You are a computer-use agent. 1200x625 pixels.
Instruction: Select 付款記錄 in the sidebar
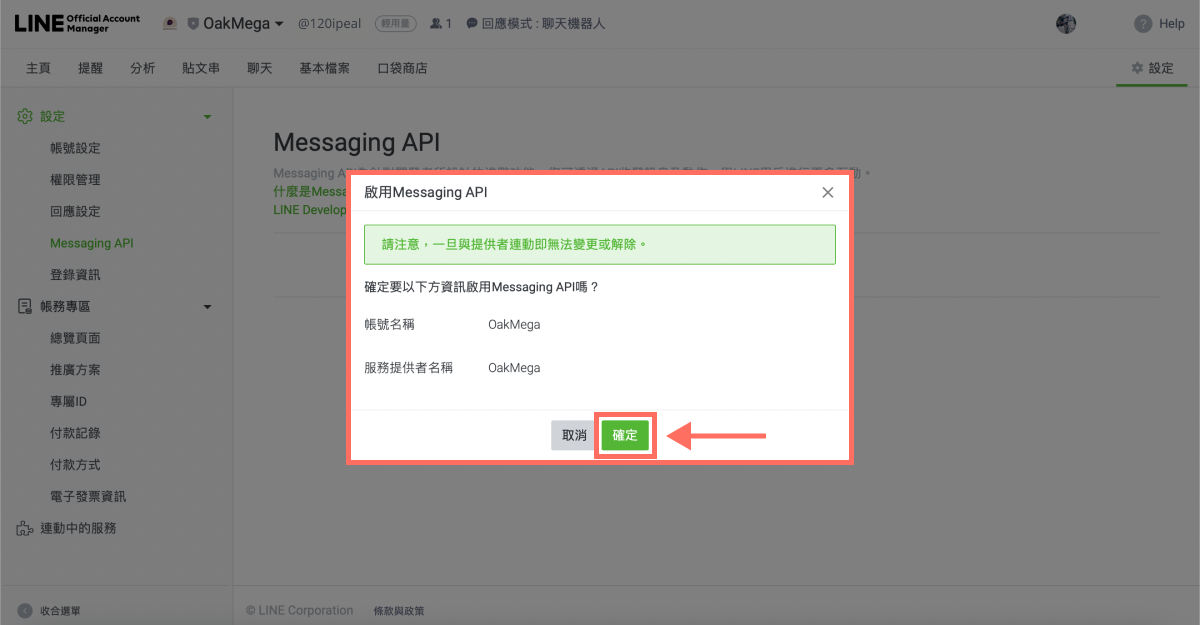(x=75, y=433)
